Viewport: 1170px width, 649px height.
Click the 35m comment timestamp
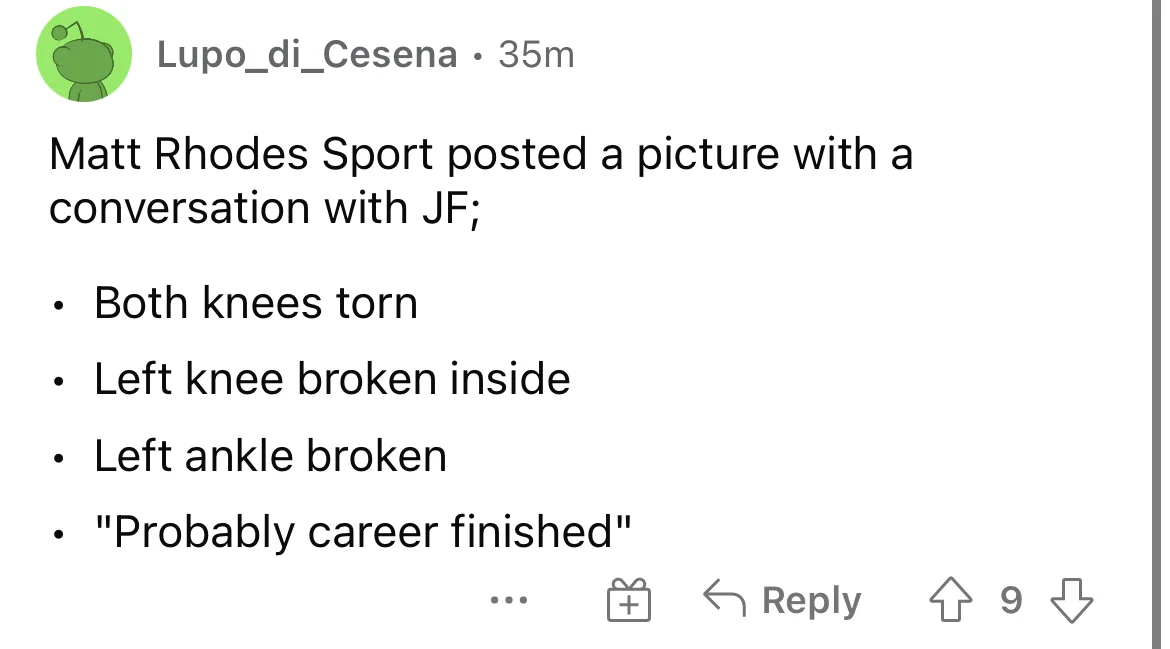point(537,55)
